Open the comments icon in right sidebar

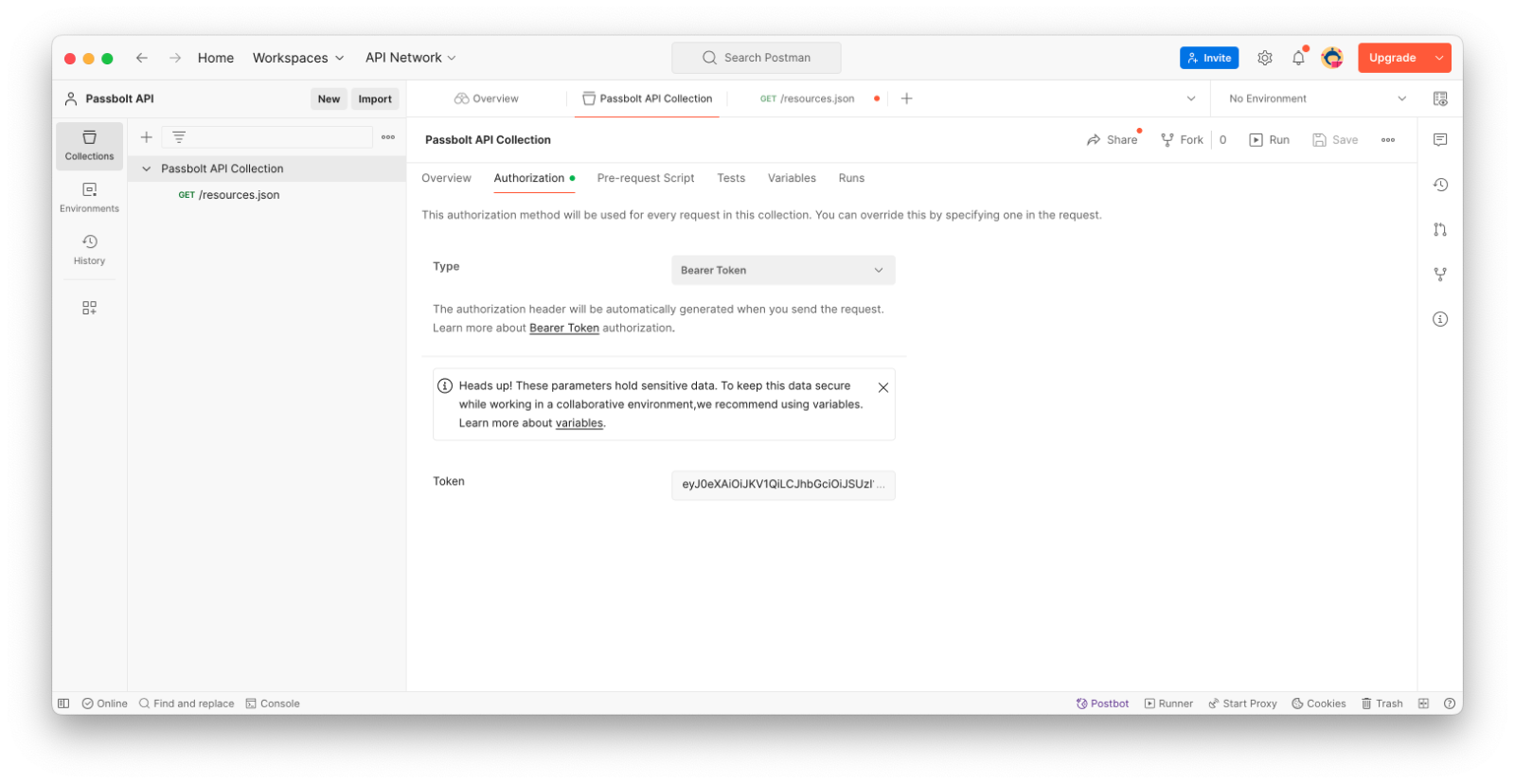coord(1440,139)
